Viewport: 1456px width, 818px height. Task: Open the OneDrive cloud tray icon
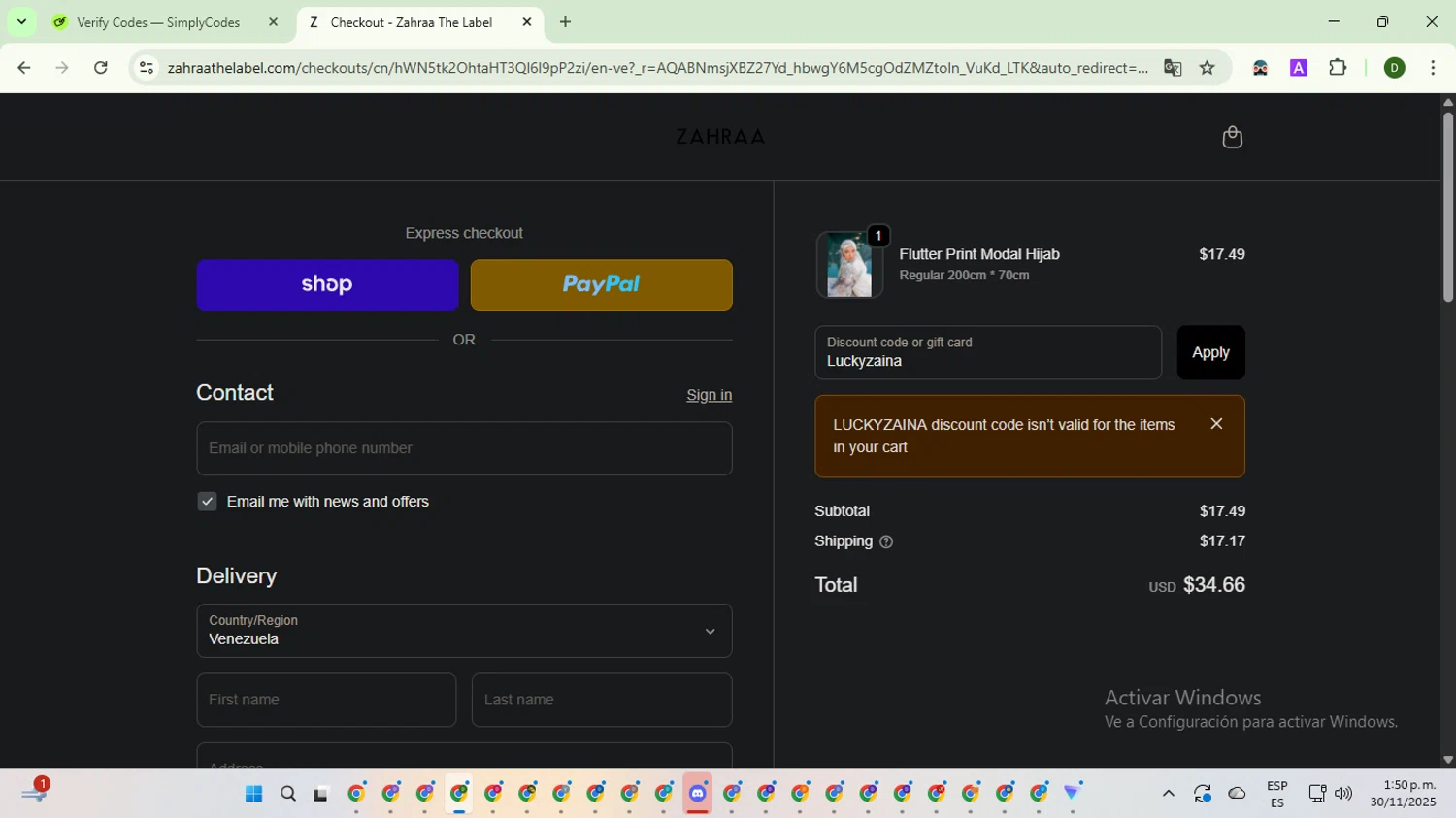[1237, 794]
